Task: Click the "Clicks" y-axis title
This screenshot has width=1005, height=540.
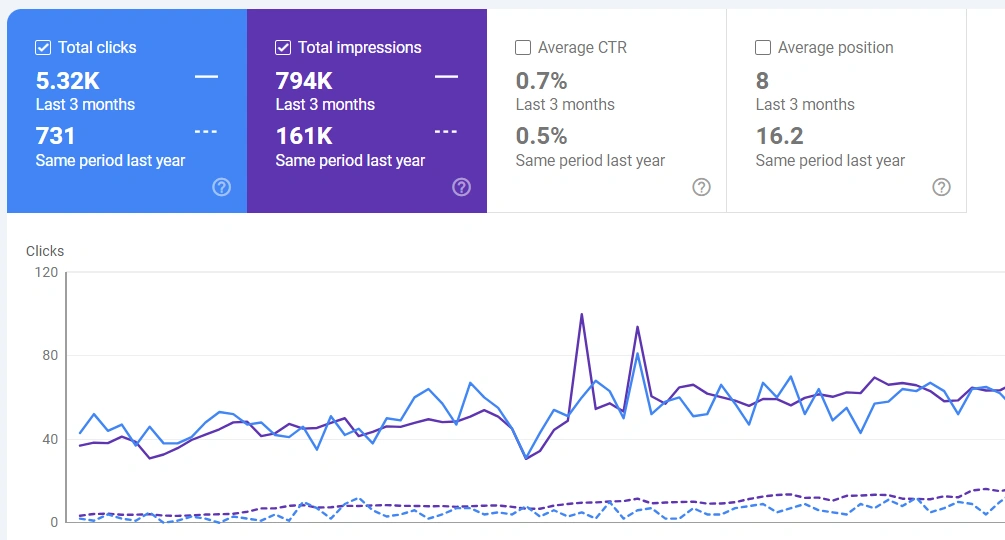Action: [45, 251]
